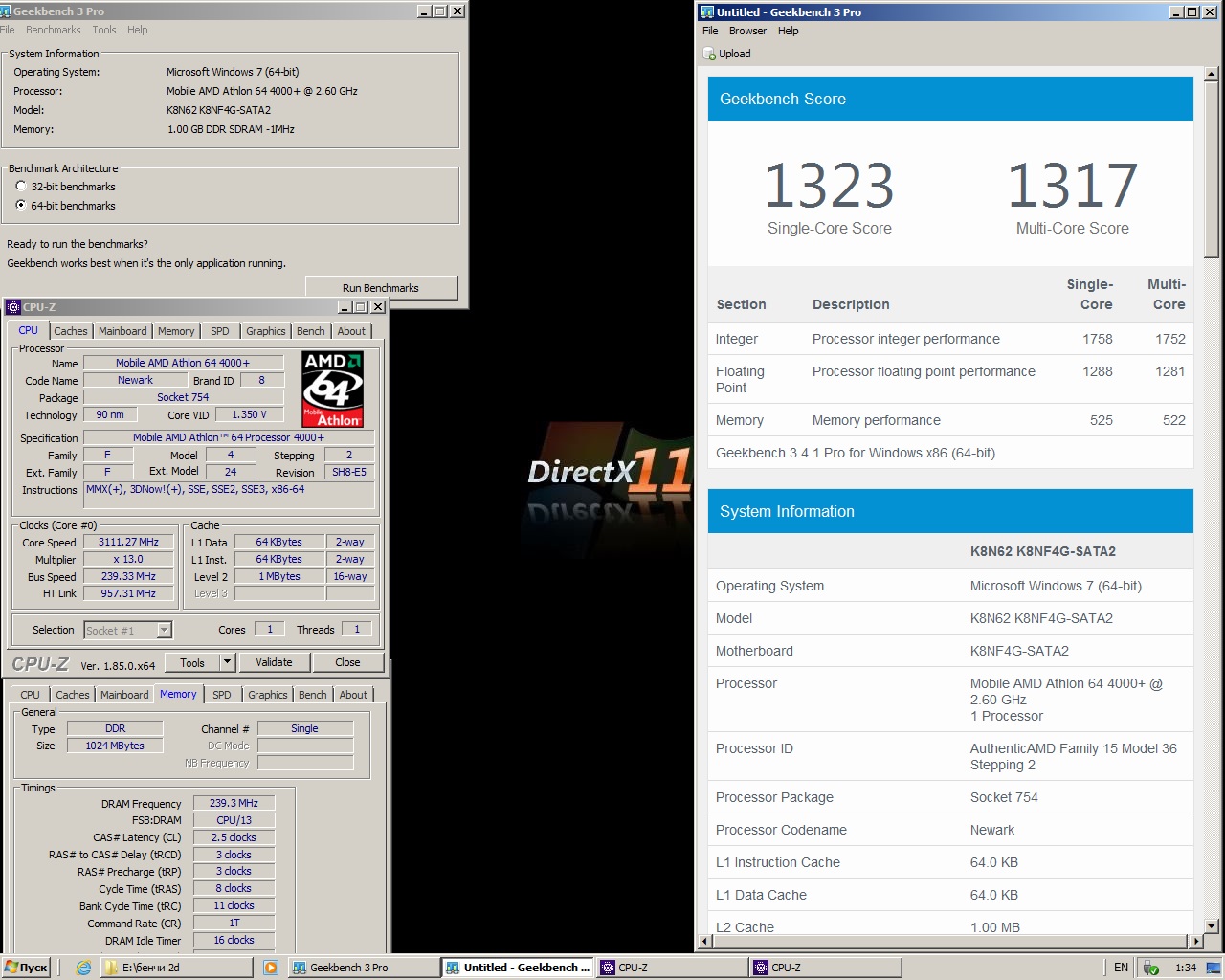
Task: Click the Upload button in results window
Action: 727,54
